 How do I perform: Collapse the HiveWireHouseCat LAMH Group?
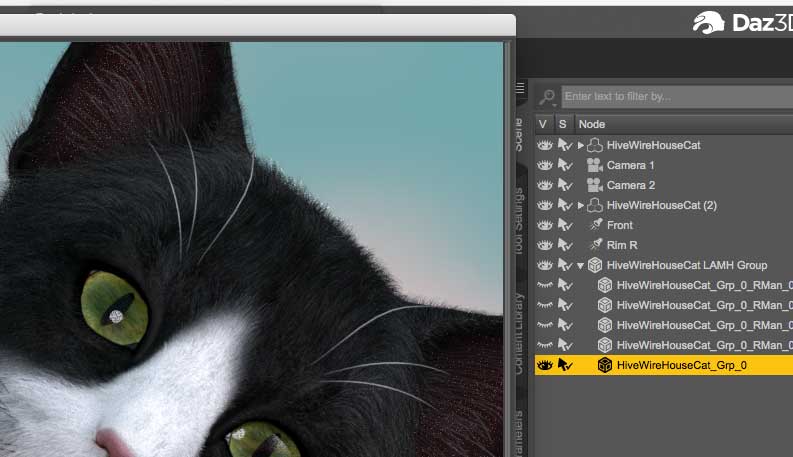point(581,265)
